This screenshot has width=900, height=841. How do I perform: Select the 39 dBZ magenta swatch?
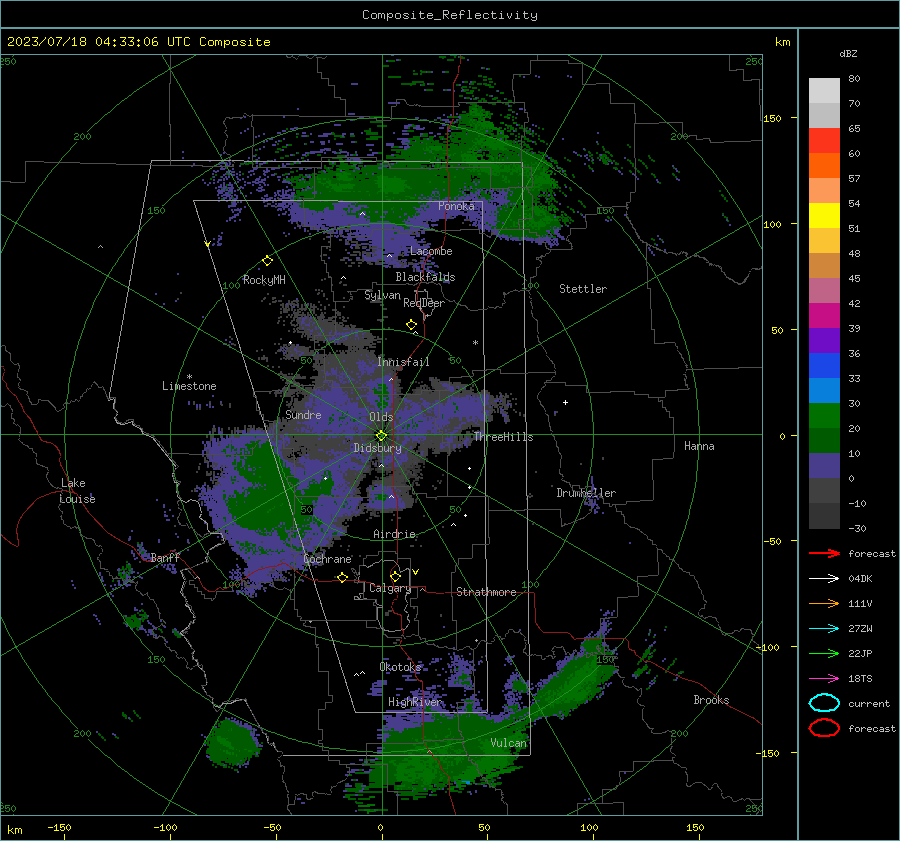point(824,316)
